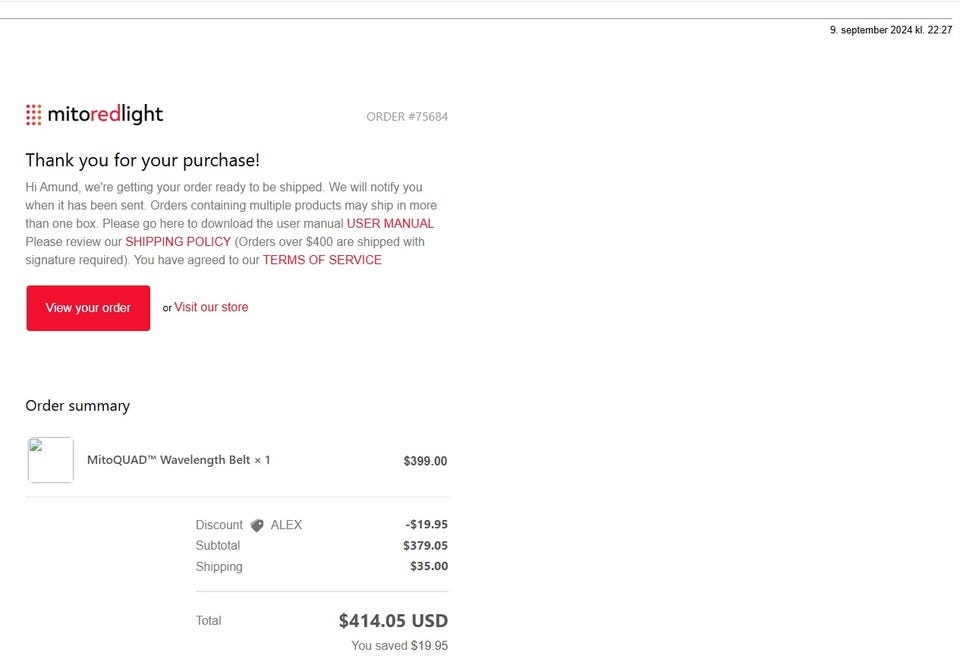Click the mitoredlight red dot-grid logo icon
960x659 pixels.
[x=34, y=114]
